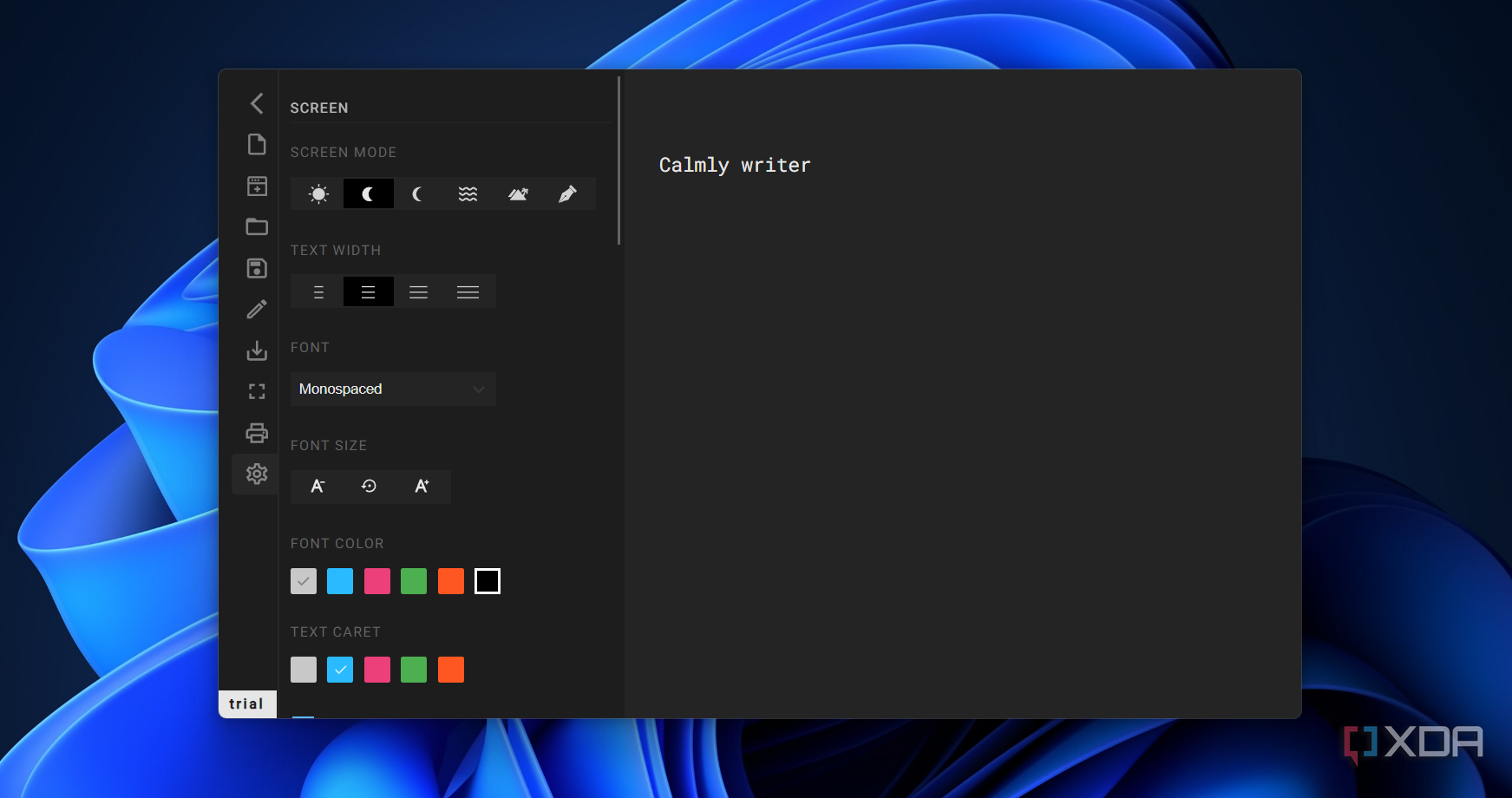This screenshot has height=798, width=1512.
Task: Open the Monospaced font dropdown
Action: click(x=393, y=389)
